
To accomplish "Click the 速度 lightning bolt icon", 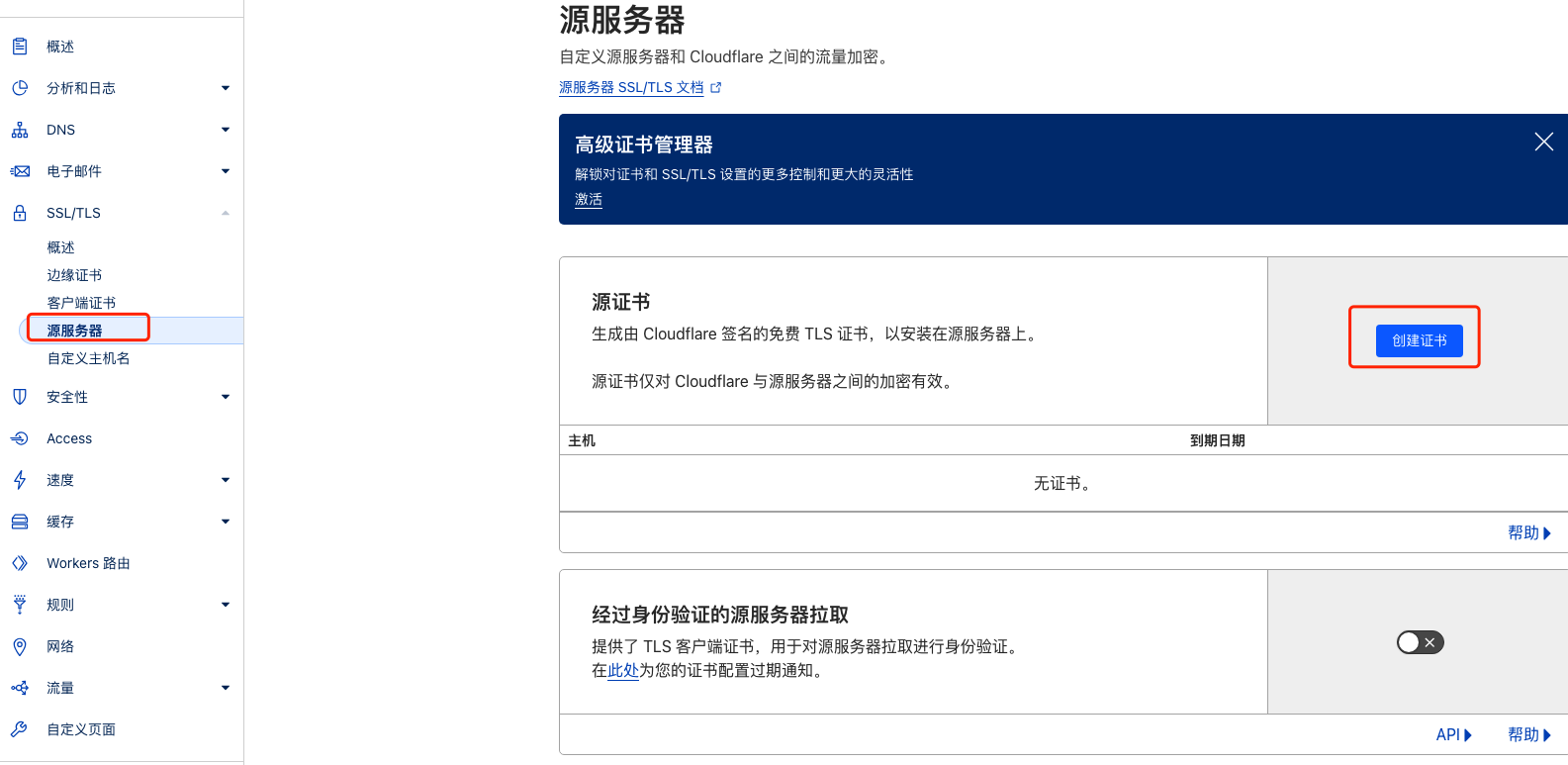I will click(x=20, y=480).
